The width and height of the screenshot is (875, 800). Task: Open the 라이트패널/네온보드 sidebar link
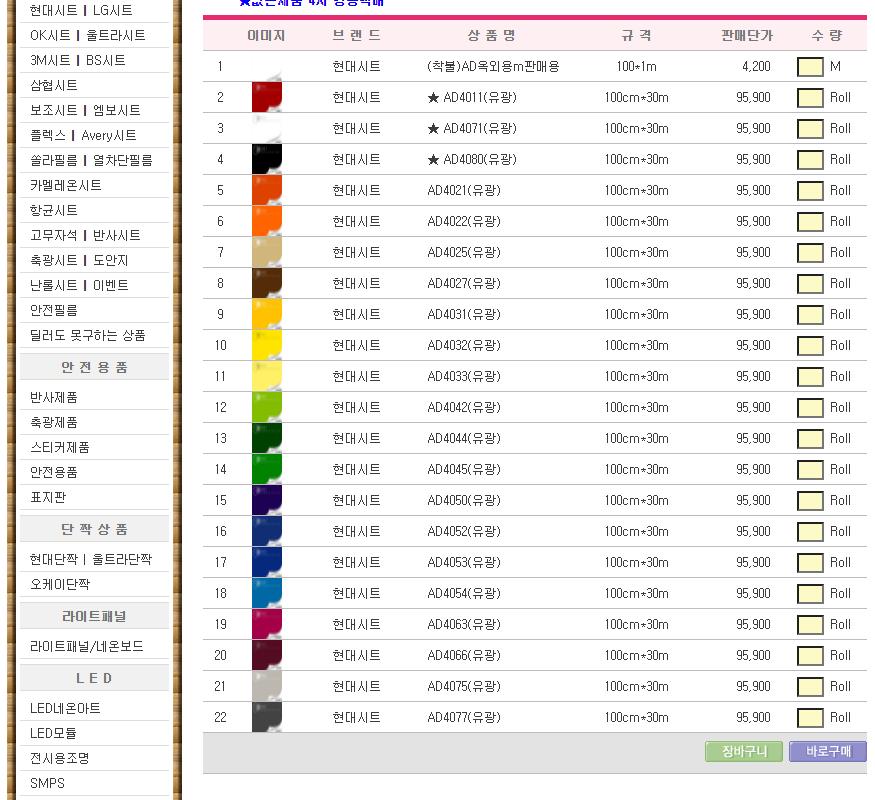[86, 646]
